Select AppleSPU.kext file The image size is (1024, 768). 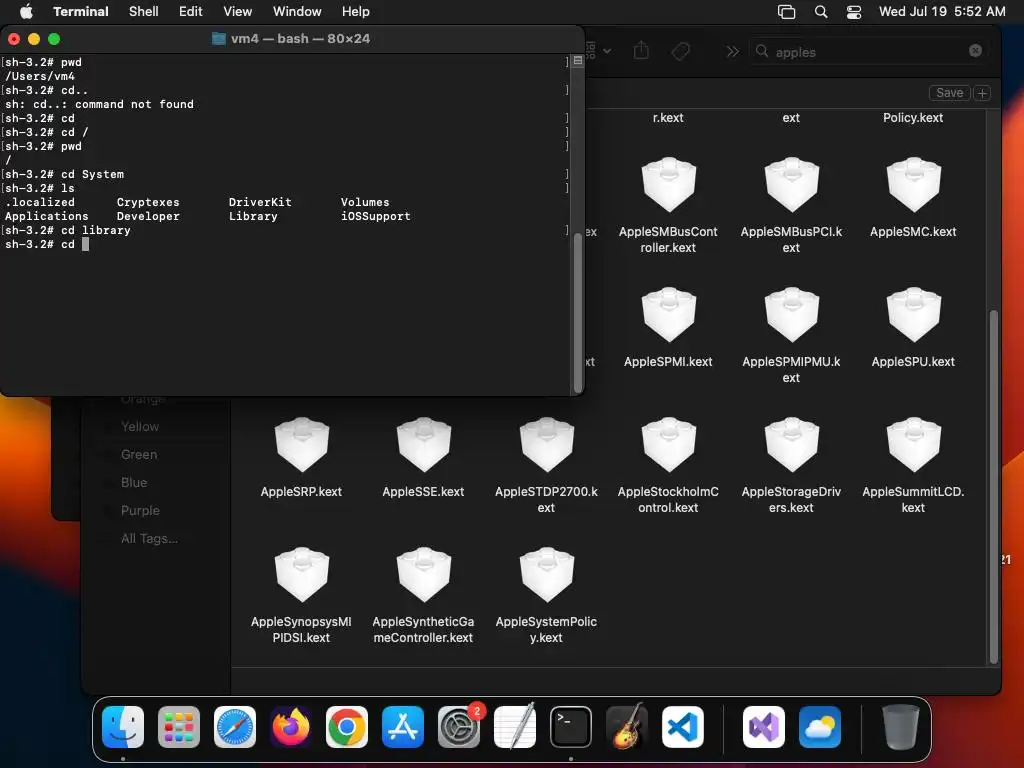click(913, 328)
